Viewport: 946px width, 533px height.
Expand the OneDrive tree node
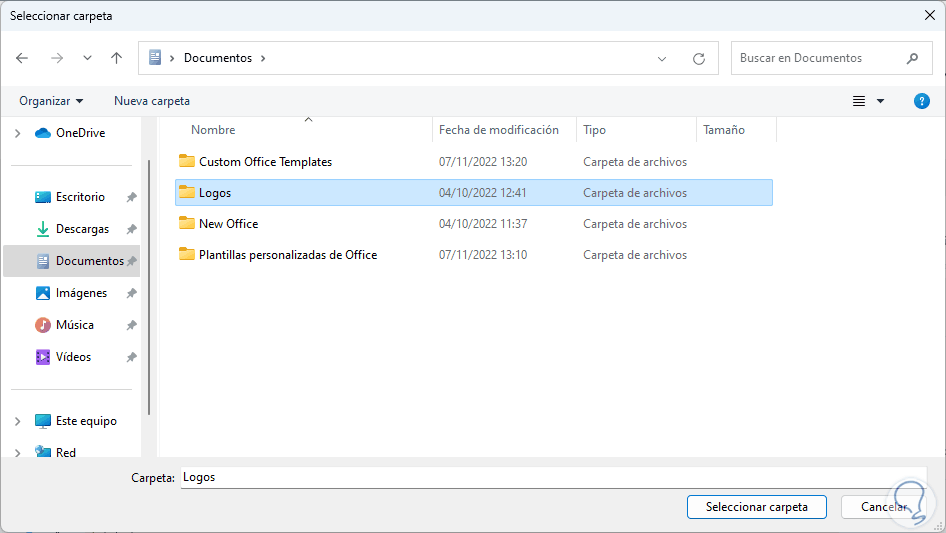(17, 133)
